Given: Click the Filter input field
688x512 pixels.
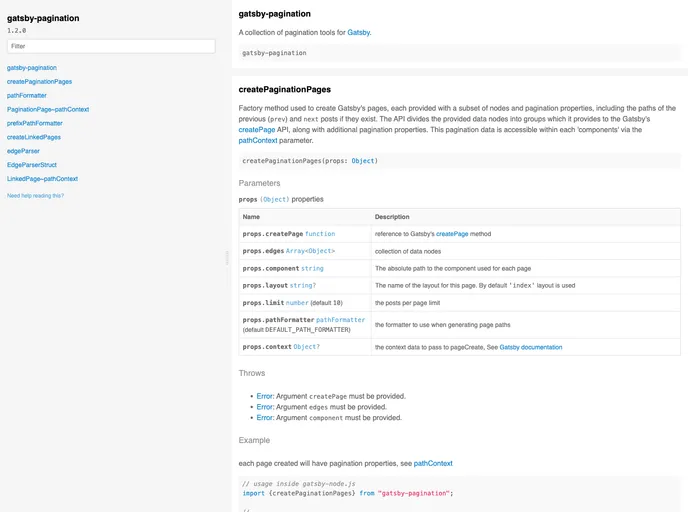Looking at the screenshot, I should click(x=111, y=46).
